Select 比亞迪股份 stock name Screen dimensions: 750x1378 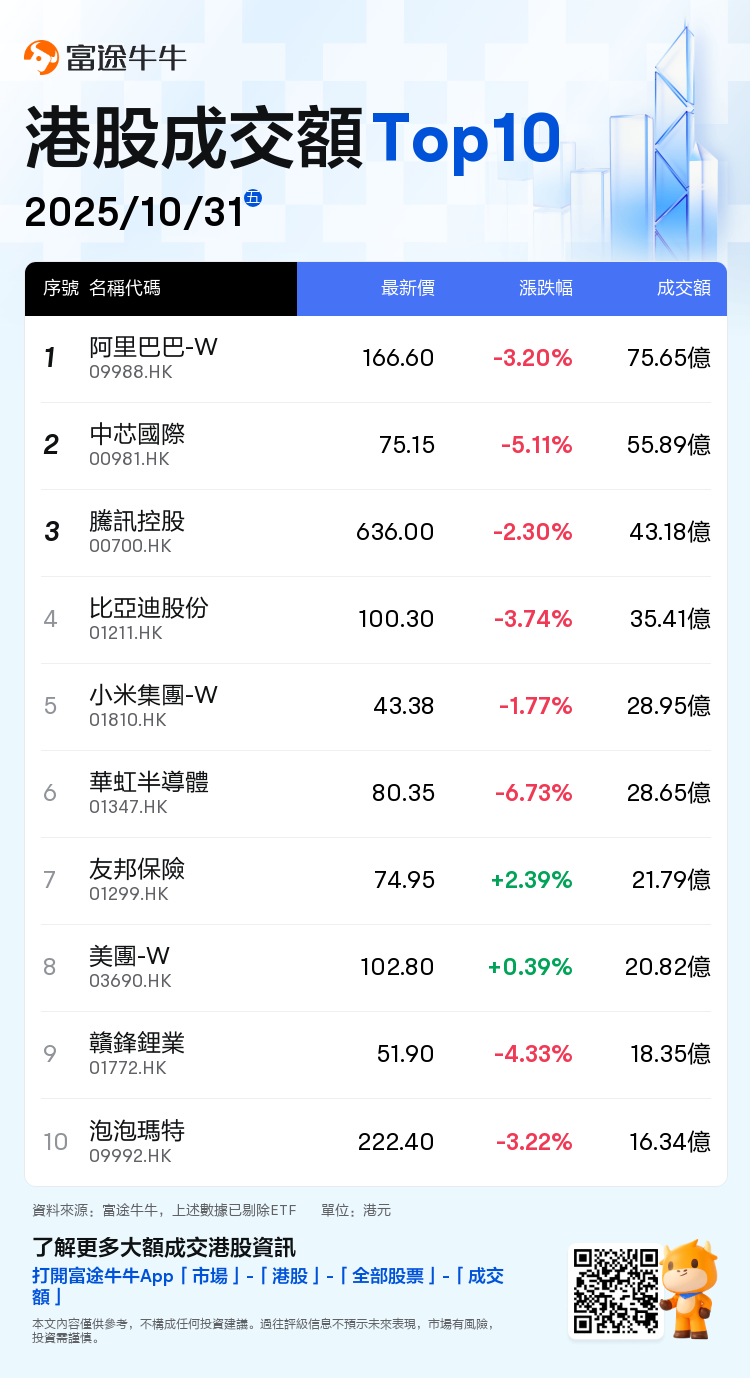click(x=149, y=609)
